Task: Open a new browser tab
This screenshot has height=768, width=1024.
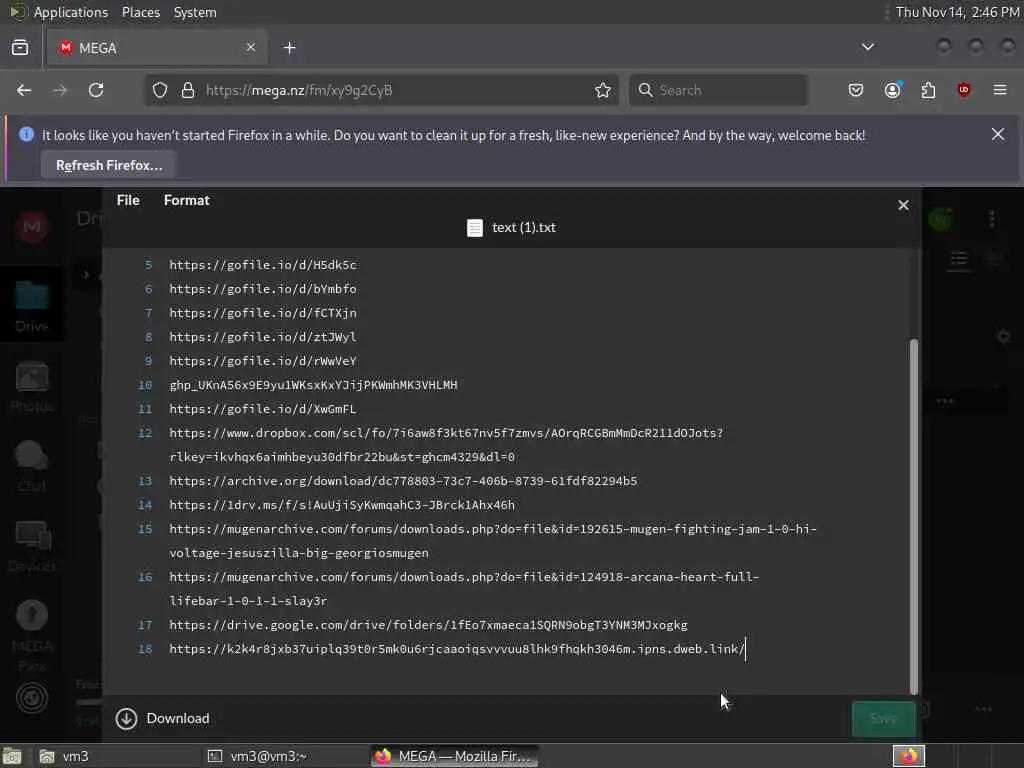Action: click(x=290, y=48)
